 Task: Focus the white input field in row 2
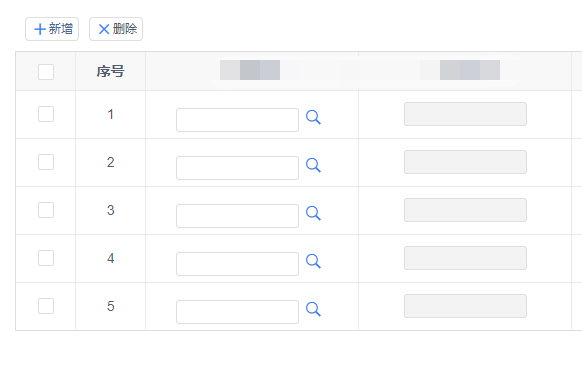point(238,168)
